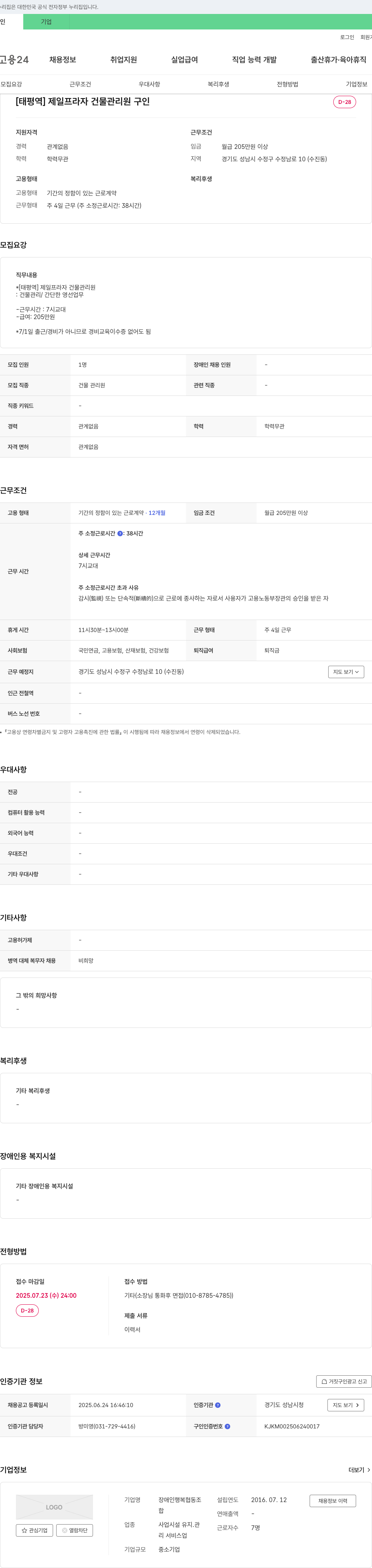Click the 병역 대체 복무자 채용 value 비희망
Viewport: 372px width, 1568px height.
pos(86,960)
